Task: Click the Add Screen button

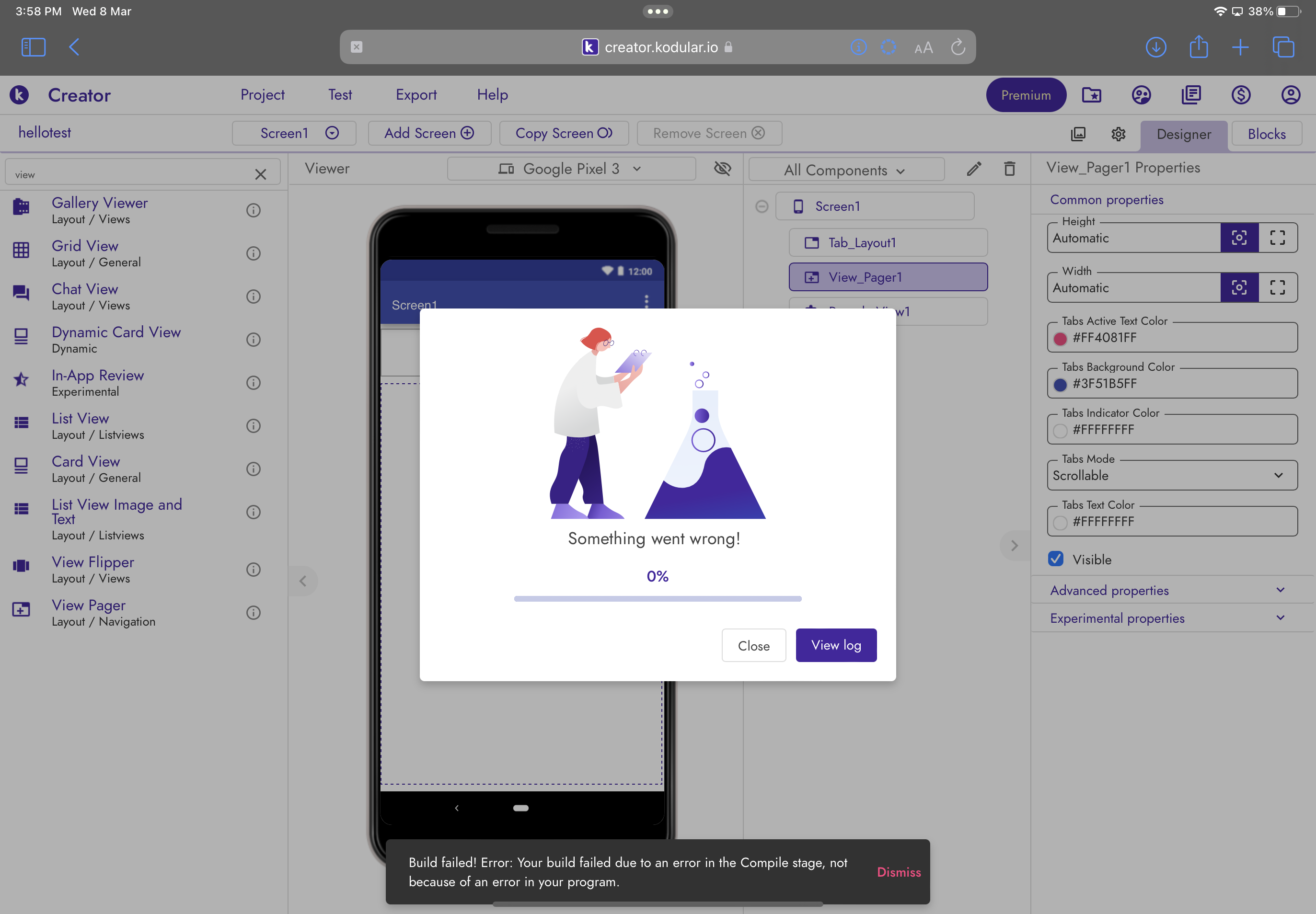Action: 429,134
